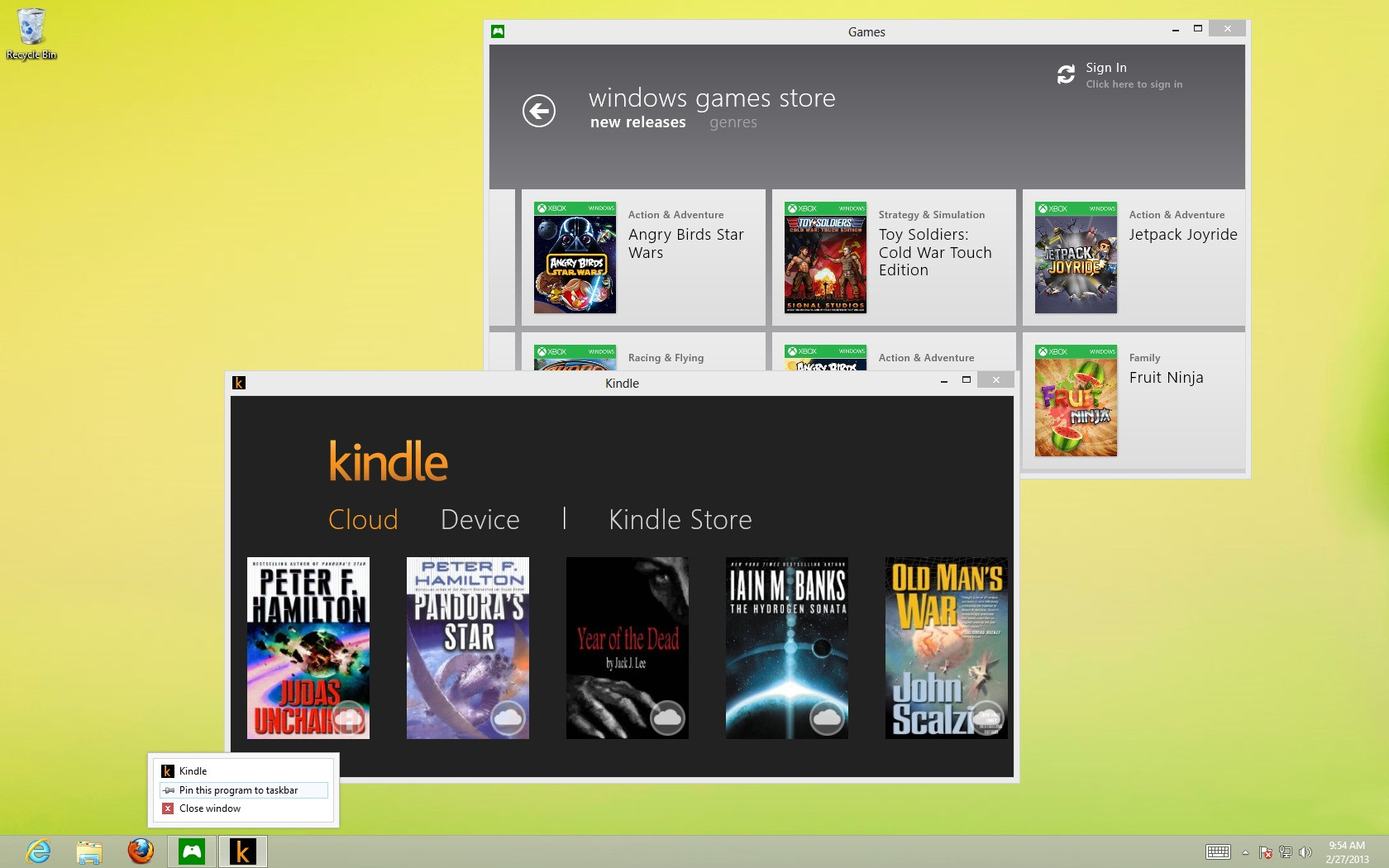The height and width of the screenshot is (868, 1389).
Task: Launch Firefox from taskbar
Action: (141, 851)
